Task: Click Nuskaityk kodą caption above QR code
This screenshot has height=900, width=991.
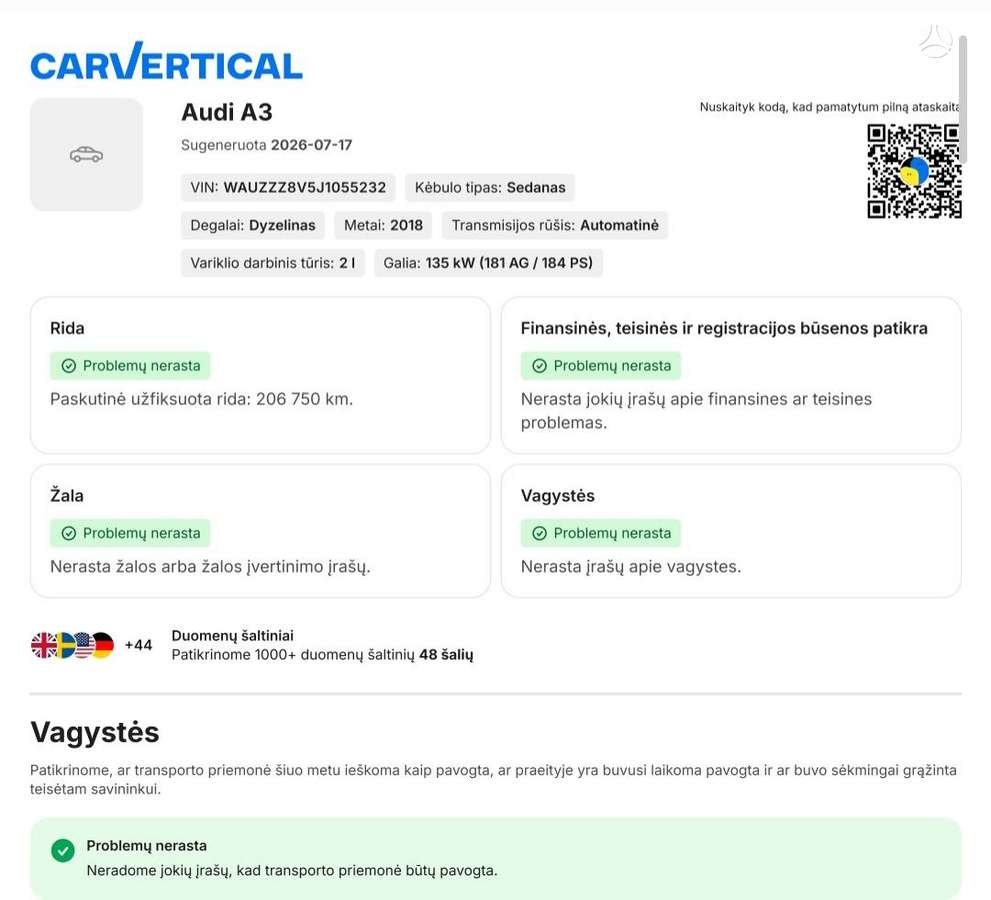Action: coord(829,107)
